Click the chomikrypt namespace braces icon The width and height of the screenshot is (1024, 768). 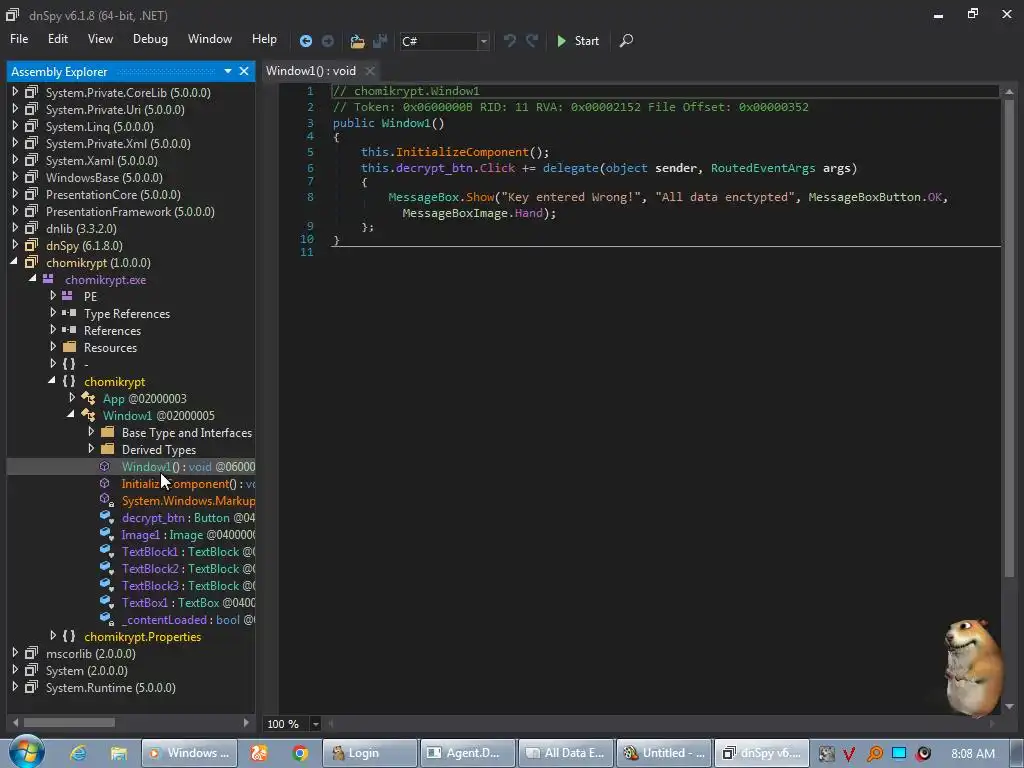coord(69,381)
